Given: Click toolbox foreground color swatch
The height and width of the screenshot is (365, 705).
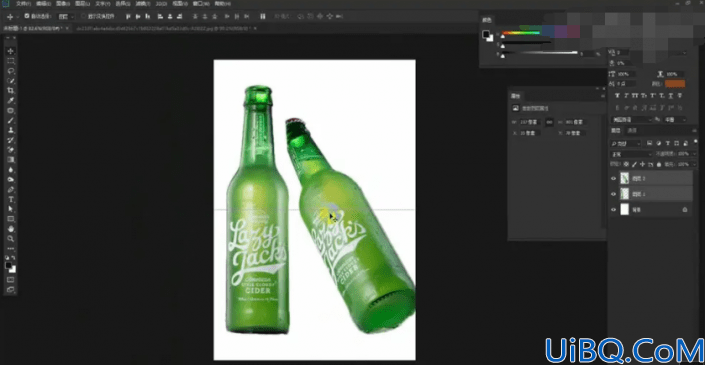Looking at the screenshot, I should coord(9,266).
